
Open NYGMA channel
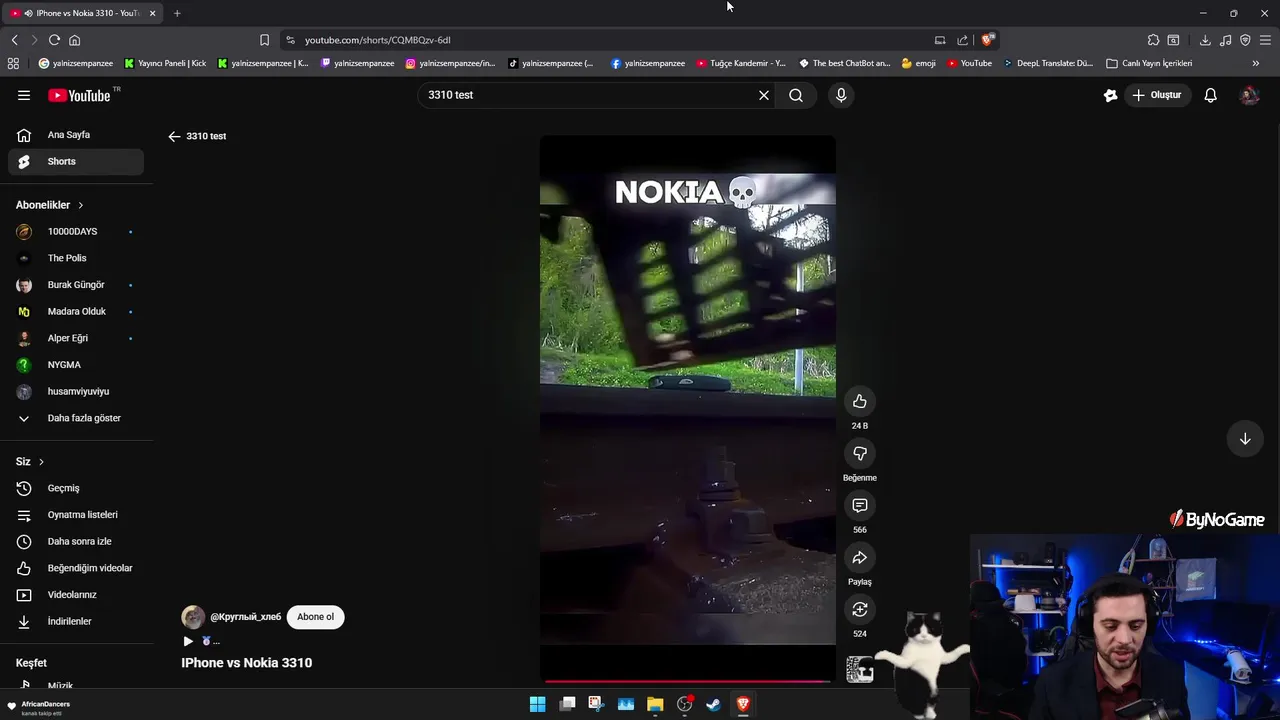pyautogui.click(x=75, y=365)
